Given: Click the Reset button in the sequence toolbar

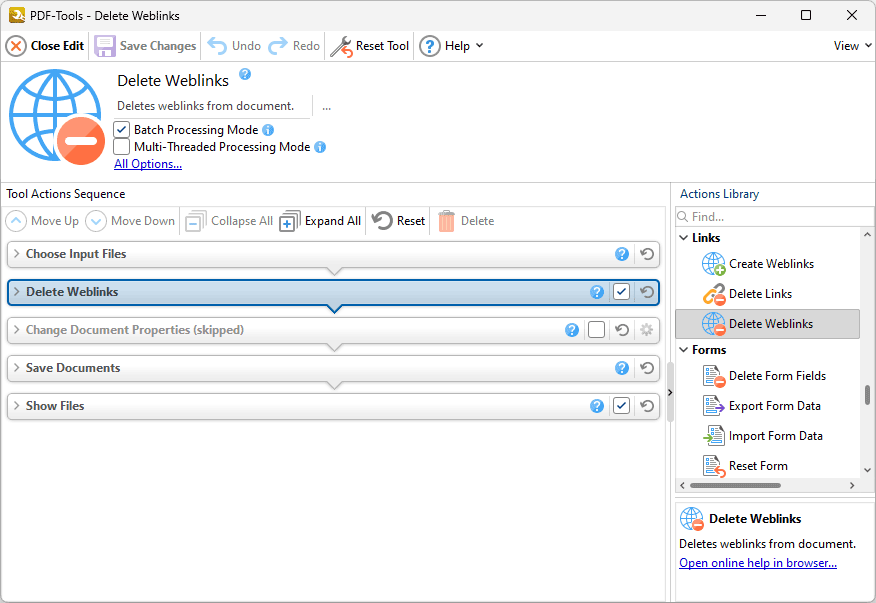Looking at the screenshot, I should tap(398, 221).
